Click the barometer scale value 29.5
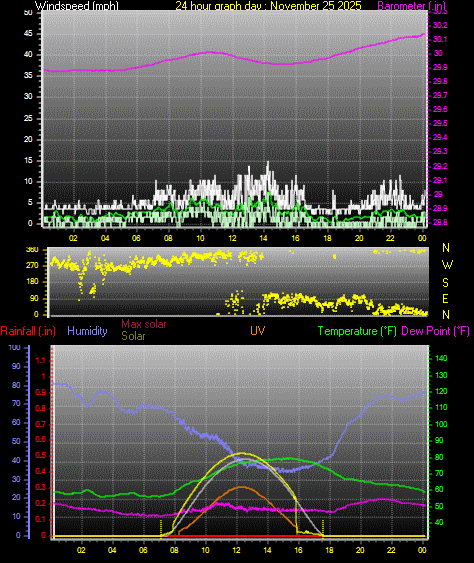The height and width of the screenshot is (563, 474). 440,123
